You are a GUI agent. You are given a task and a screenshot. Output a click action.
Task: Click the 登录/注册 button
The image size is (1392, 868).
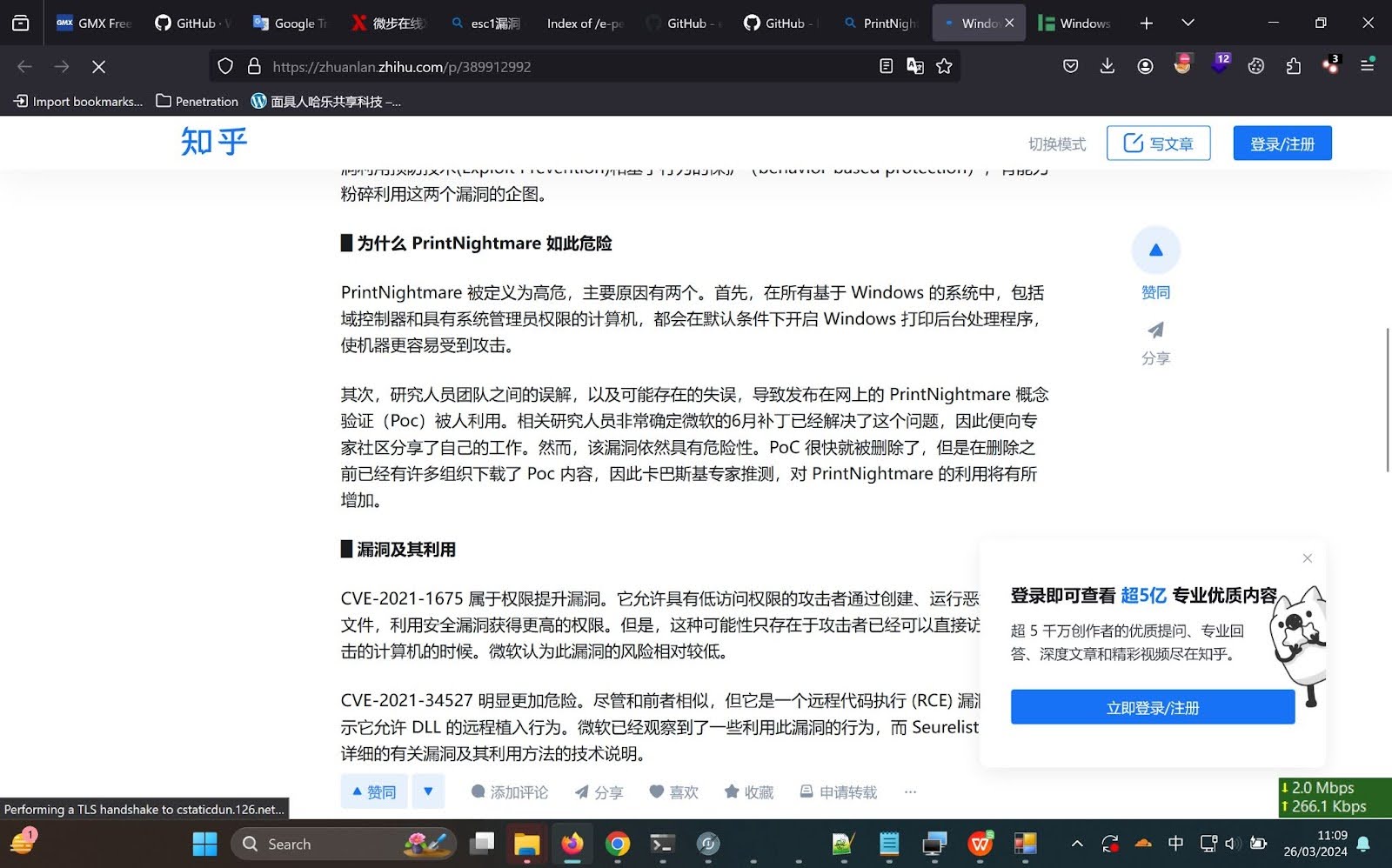pyautogui.click(x=1282, y=143)
